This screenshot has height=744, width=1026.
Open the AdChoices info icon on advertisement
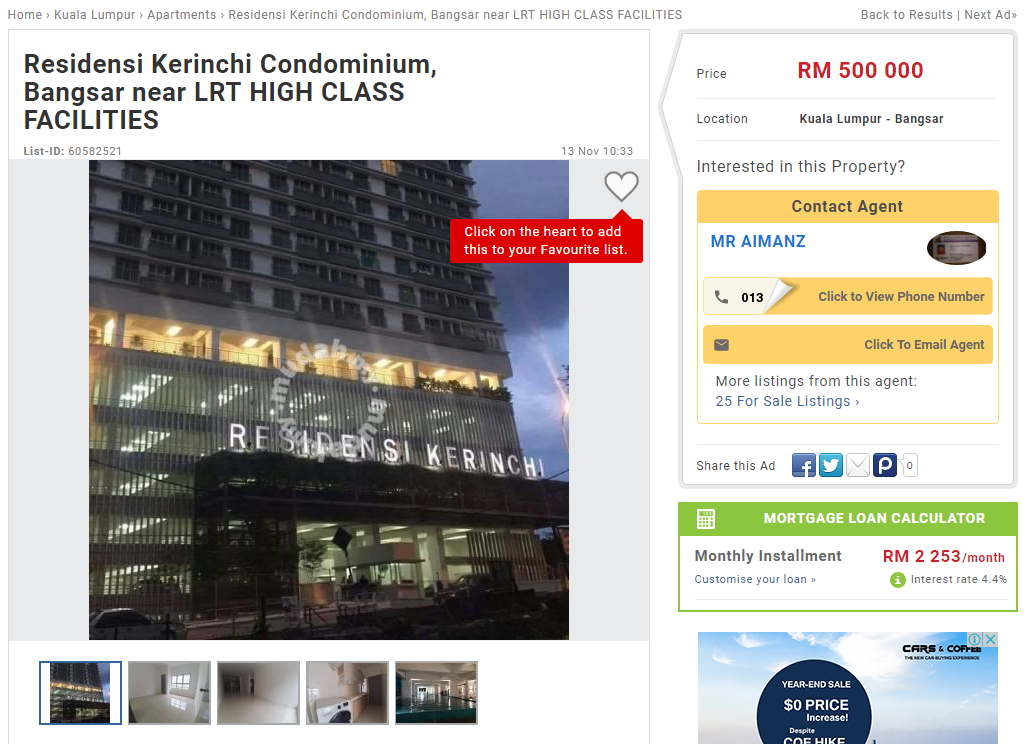coord(976,639)
